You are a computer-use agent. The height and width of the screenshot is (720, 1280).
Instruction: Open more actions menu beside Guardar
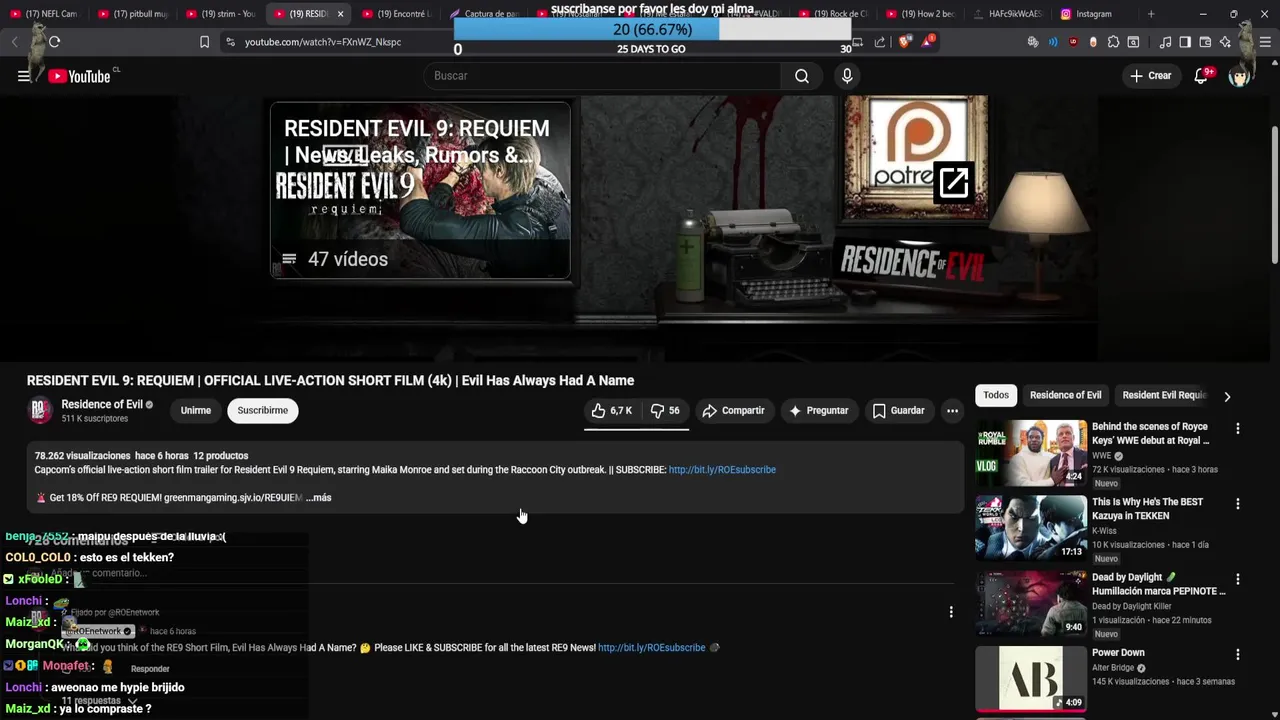coord(952,411)
